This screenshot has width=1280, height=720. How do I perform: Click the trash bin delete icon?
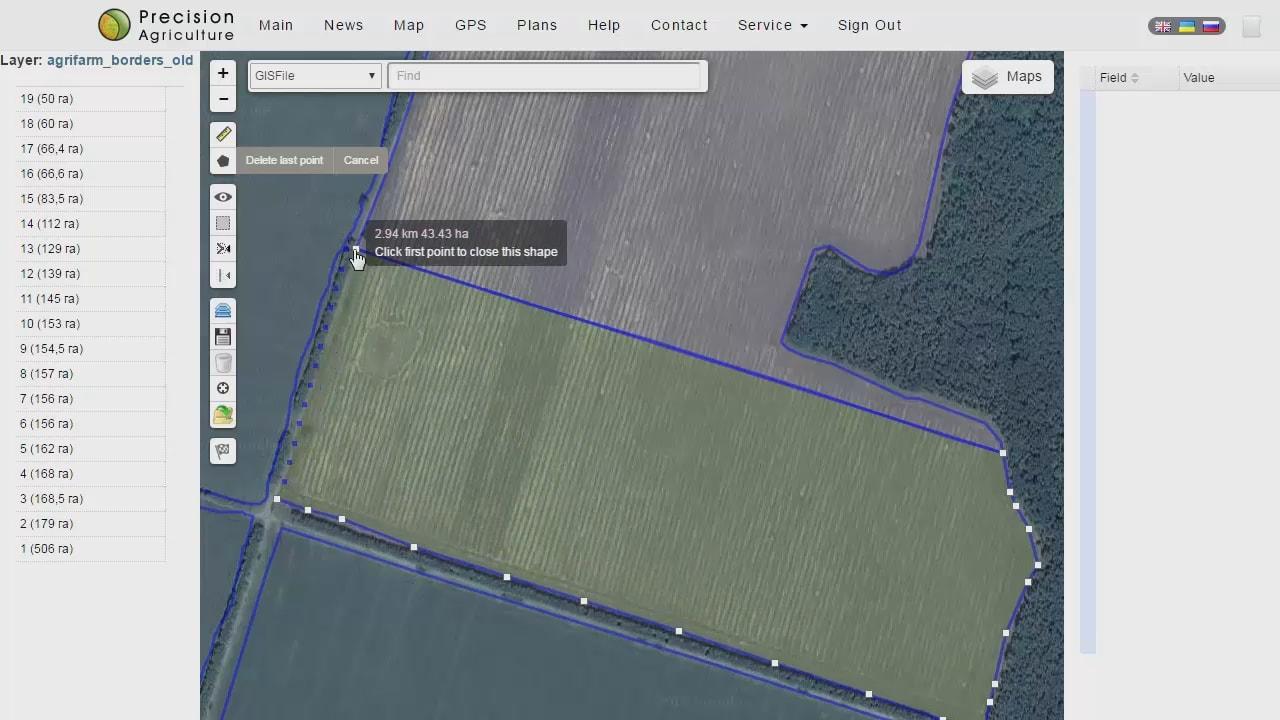(223, 363)
